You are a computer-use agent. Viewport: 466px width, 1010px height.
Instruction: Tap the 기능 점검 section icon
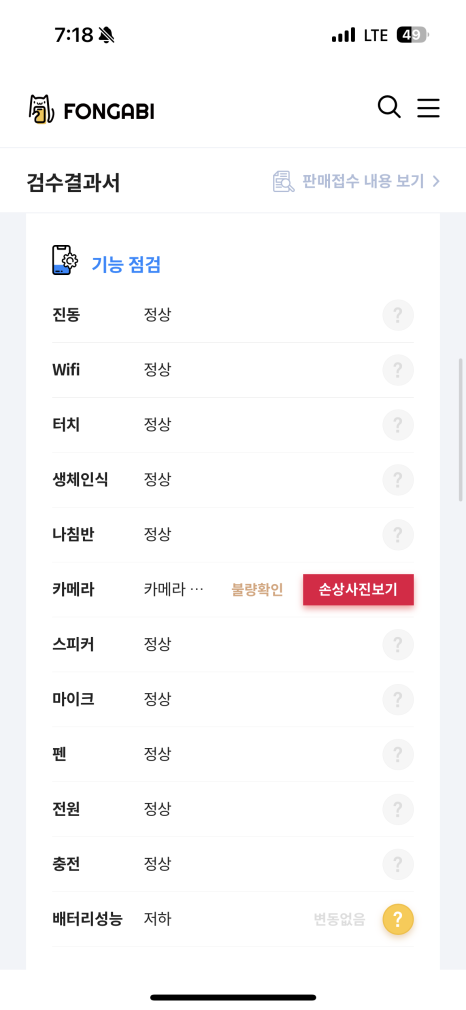tap(65, 260)
